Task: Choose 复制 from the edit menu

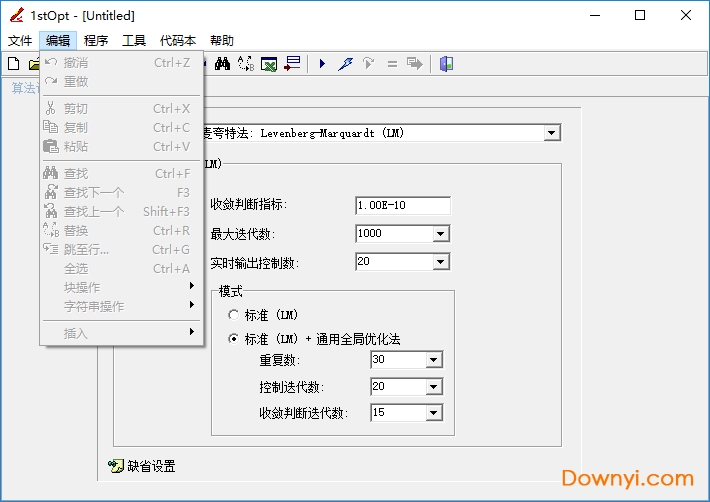Action: [121, 128]
